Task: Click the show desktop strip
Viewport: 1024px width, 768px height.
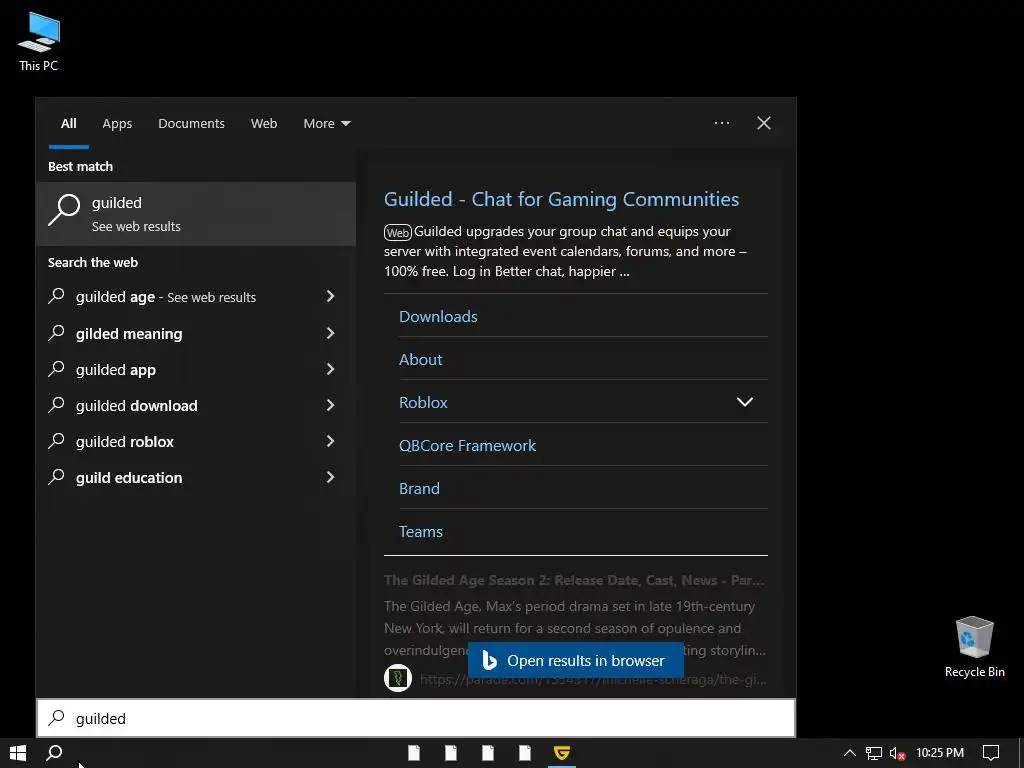Action: (x=1021, y=753)
